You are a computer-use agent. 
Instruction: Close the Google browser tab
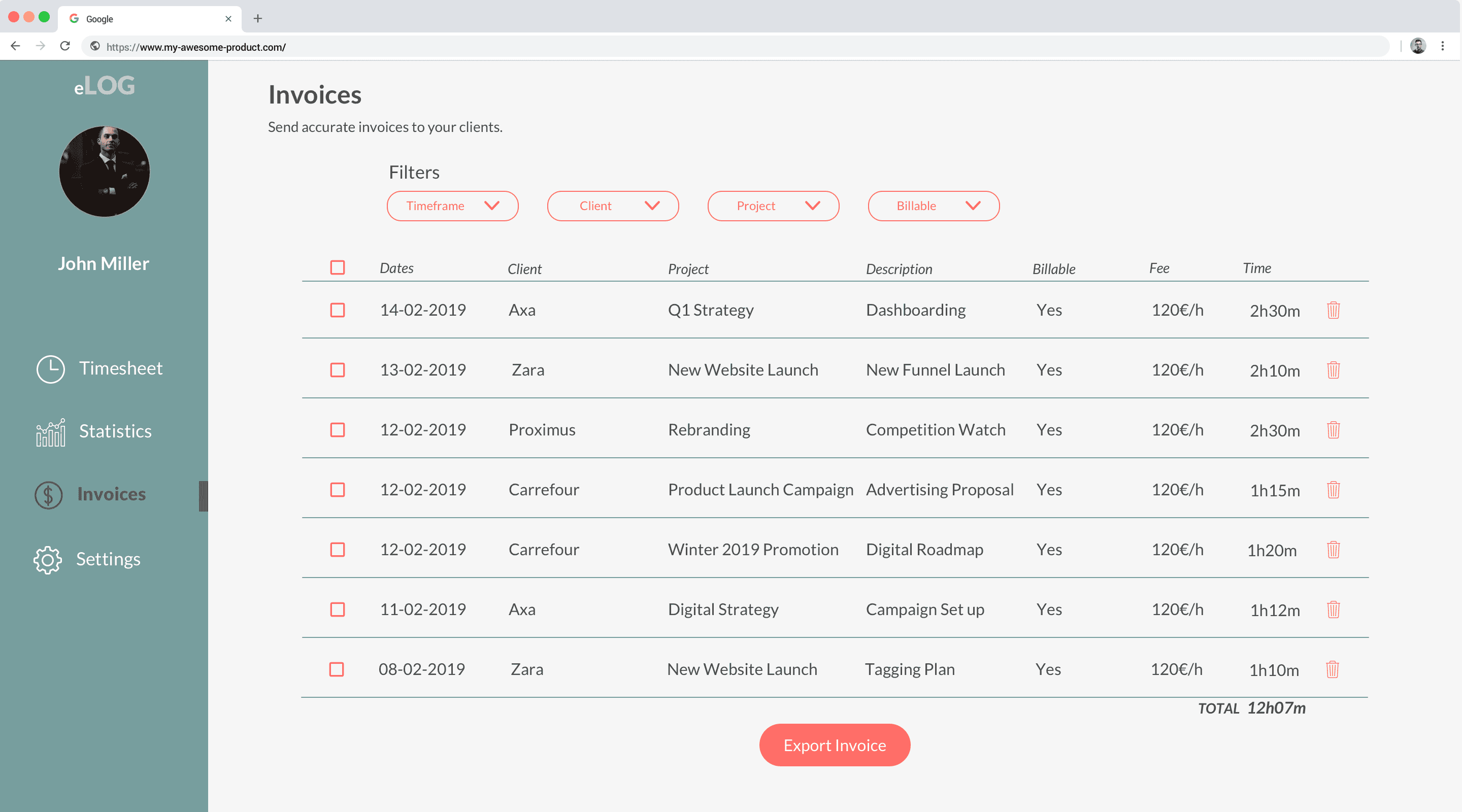(x=228, y=19)
